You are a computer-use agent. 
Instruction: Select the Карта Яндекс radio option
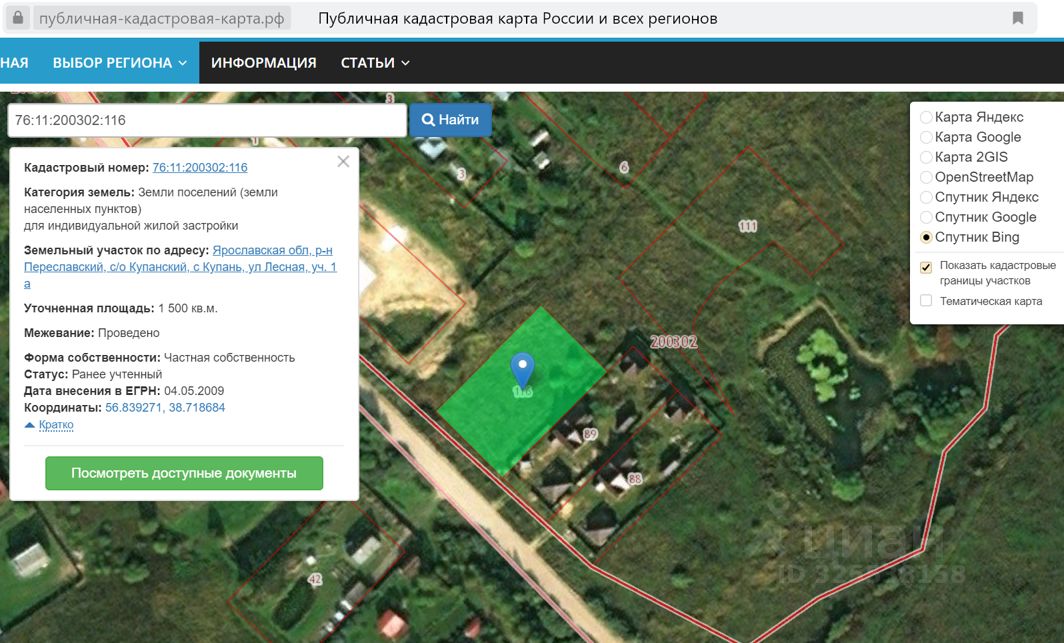(x=926, y=117)
